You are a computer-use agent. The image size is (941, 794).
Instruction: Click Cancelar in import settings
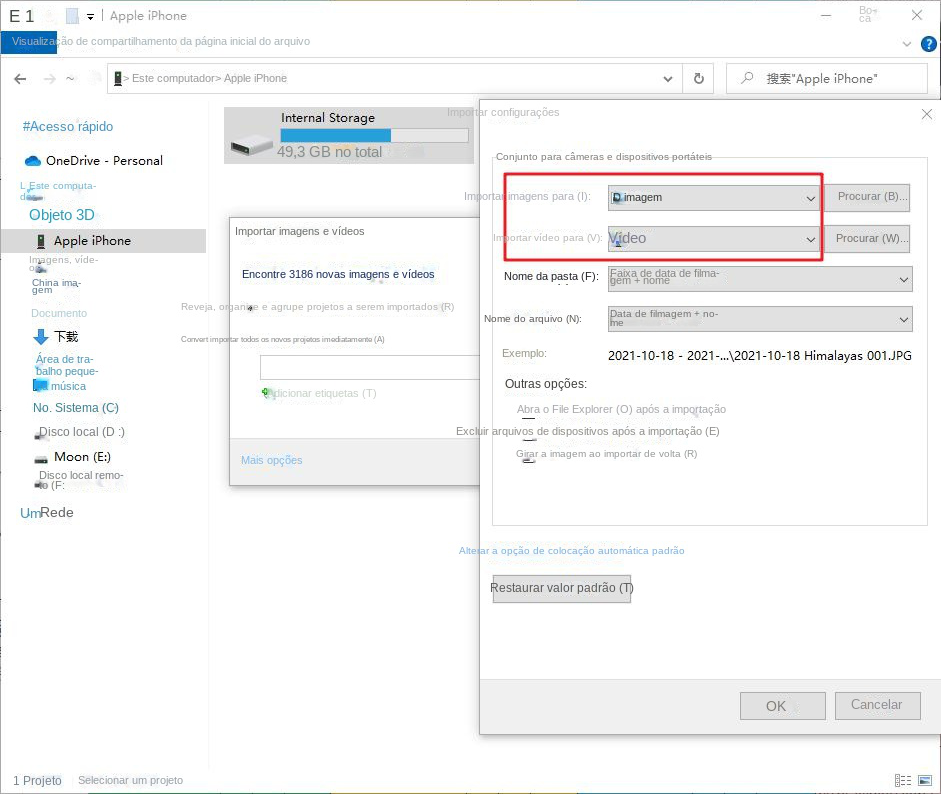tap(877, 705)
